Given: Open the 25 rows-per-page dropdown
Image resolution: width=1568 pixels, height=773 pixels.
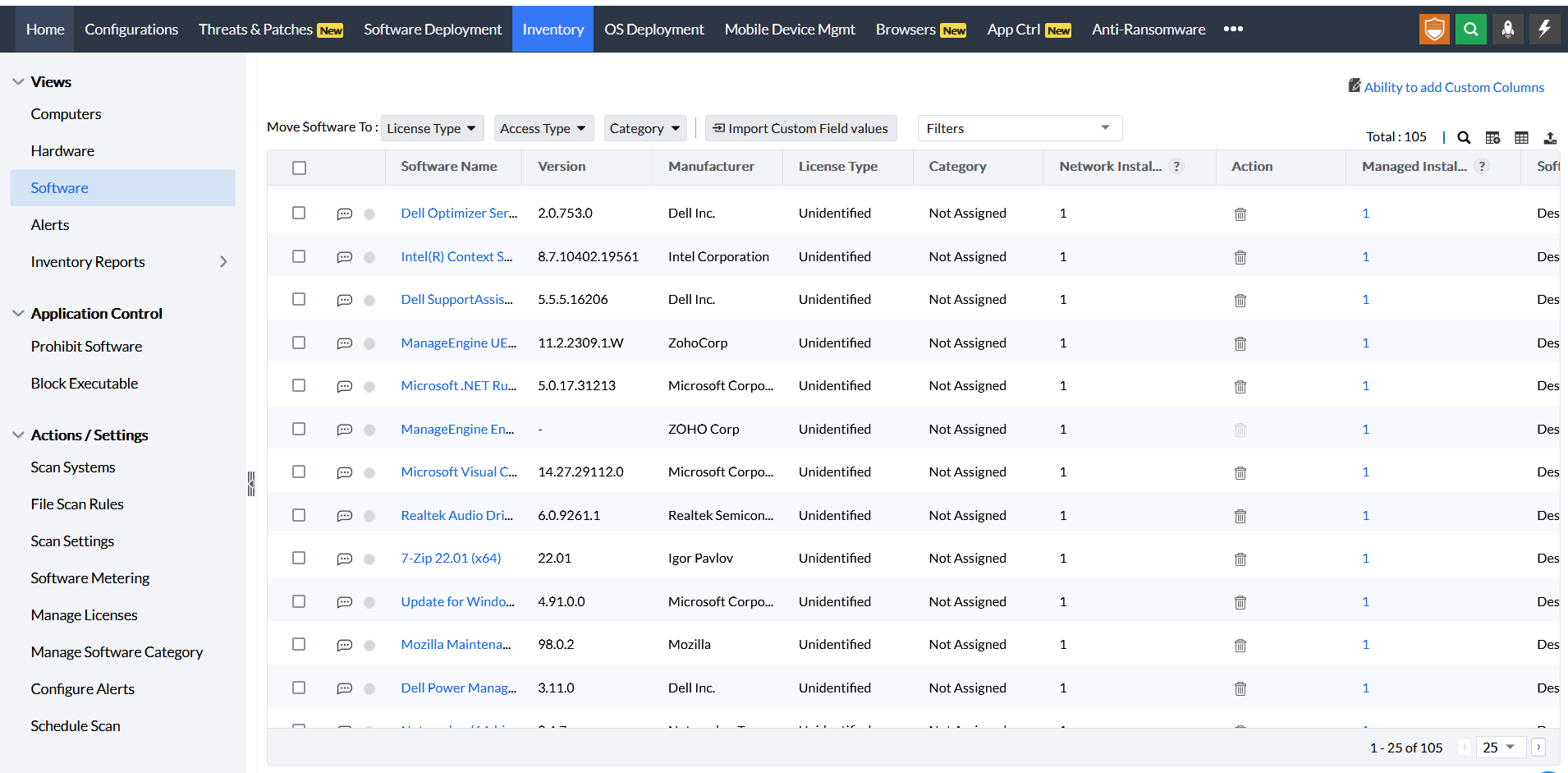Looking at the screenshot, I should tap(1499, 748).
